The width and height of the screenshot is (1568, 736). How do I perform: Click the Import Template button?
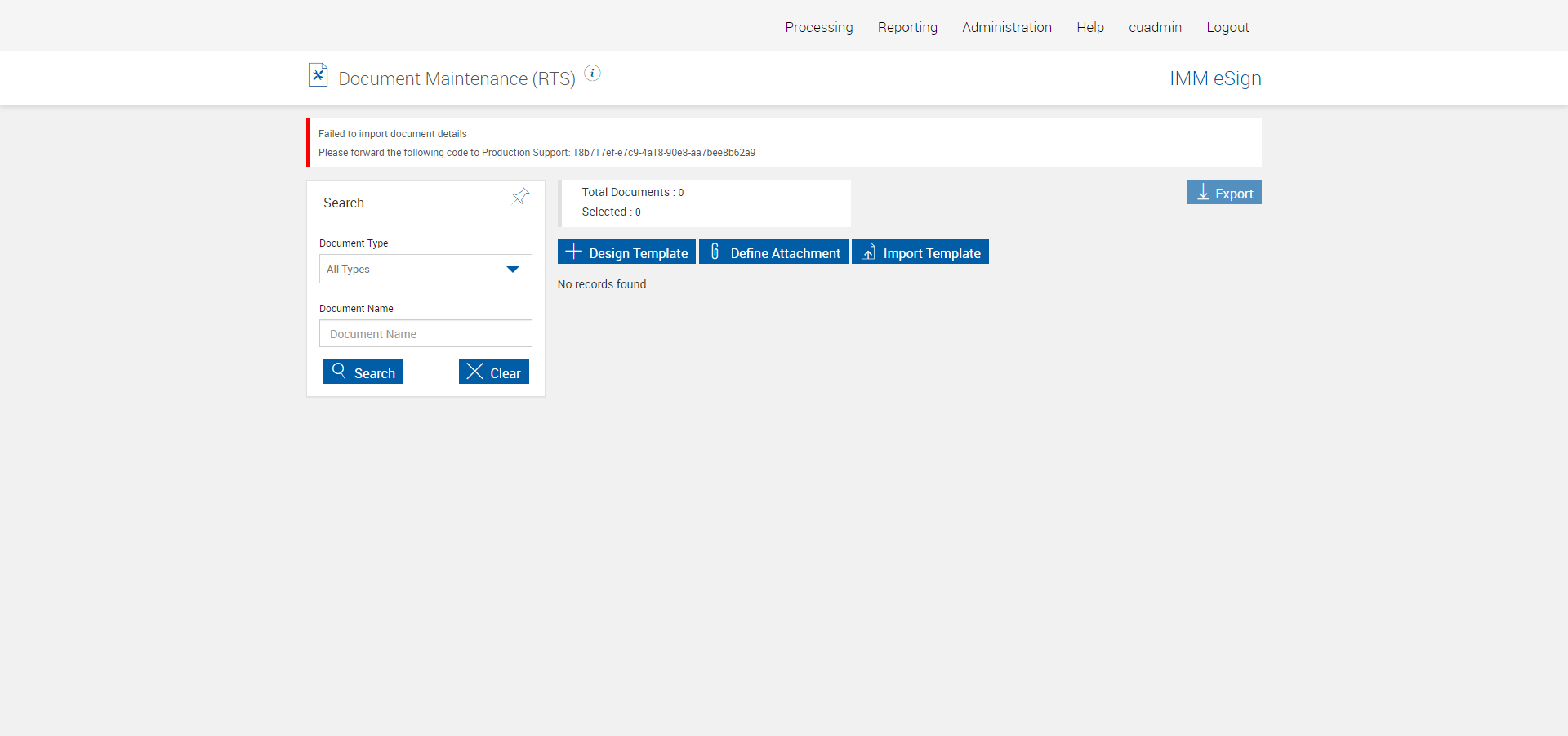tap(920, 252)
